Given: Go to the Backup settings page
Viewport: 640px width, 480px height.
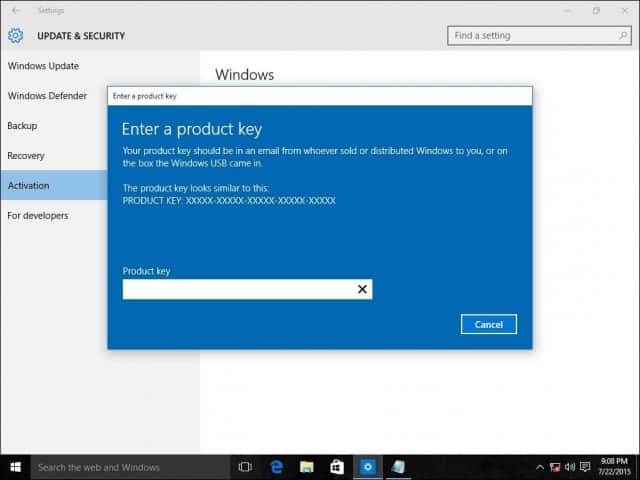Looking at the screenshot, I should coord(22,126).
